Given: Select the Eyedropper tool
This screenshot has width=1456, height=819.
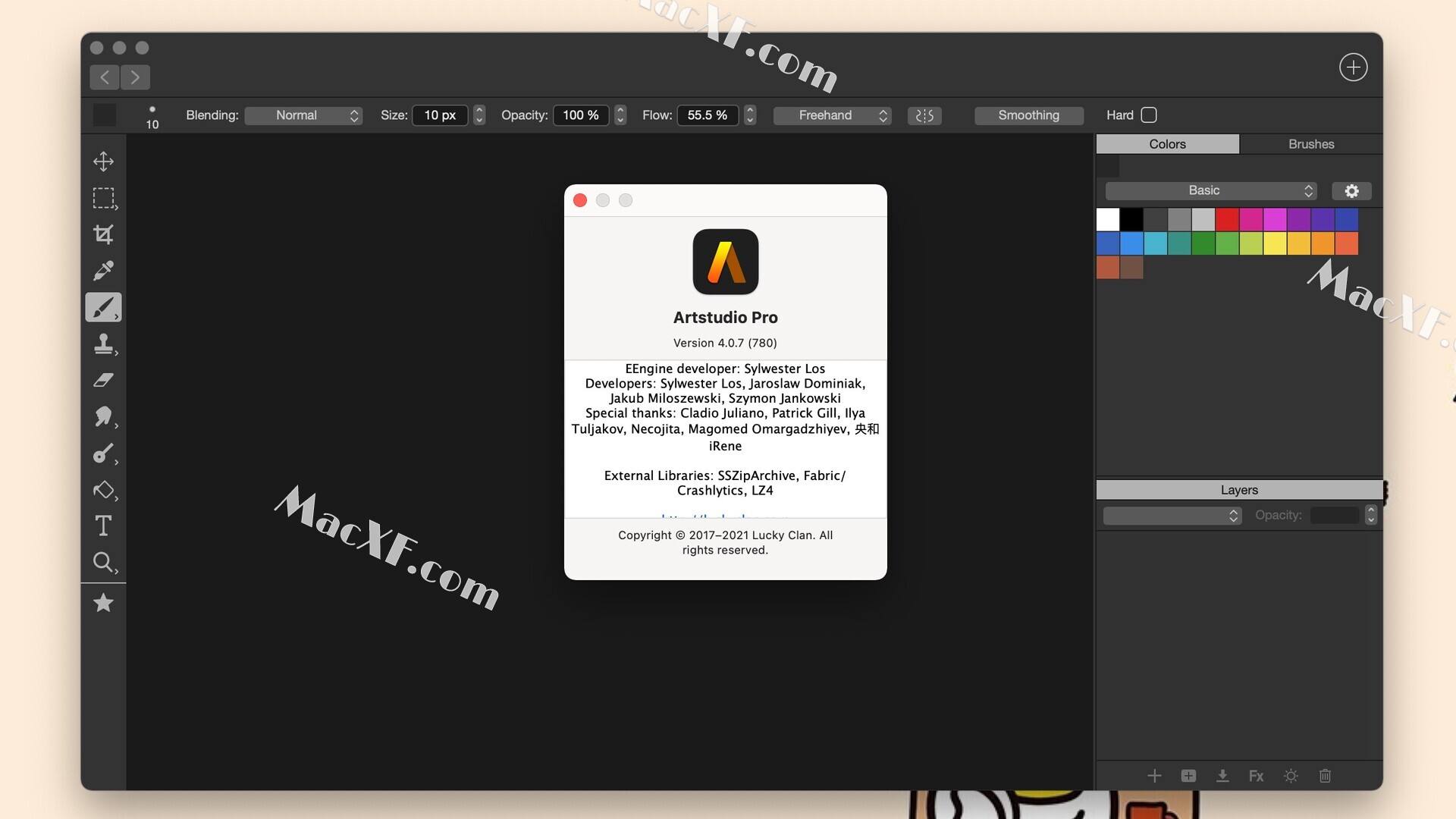Looking at the screenshot, I should [103, 271].
